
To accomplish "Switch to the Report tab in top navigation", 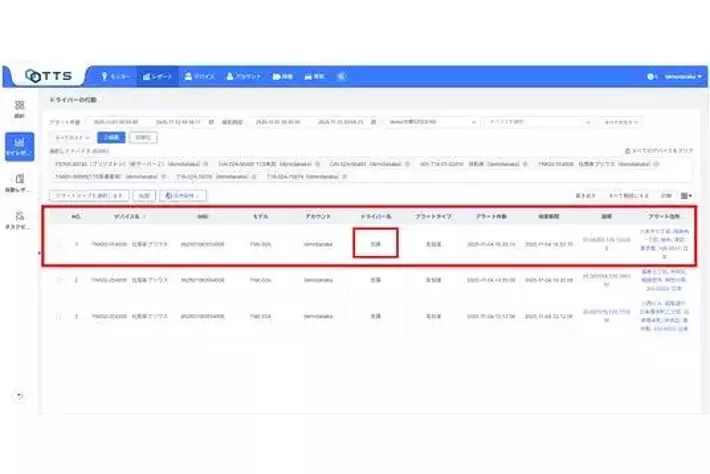I will (157, 76).
